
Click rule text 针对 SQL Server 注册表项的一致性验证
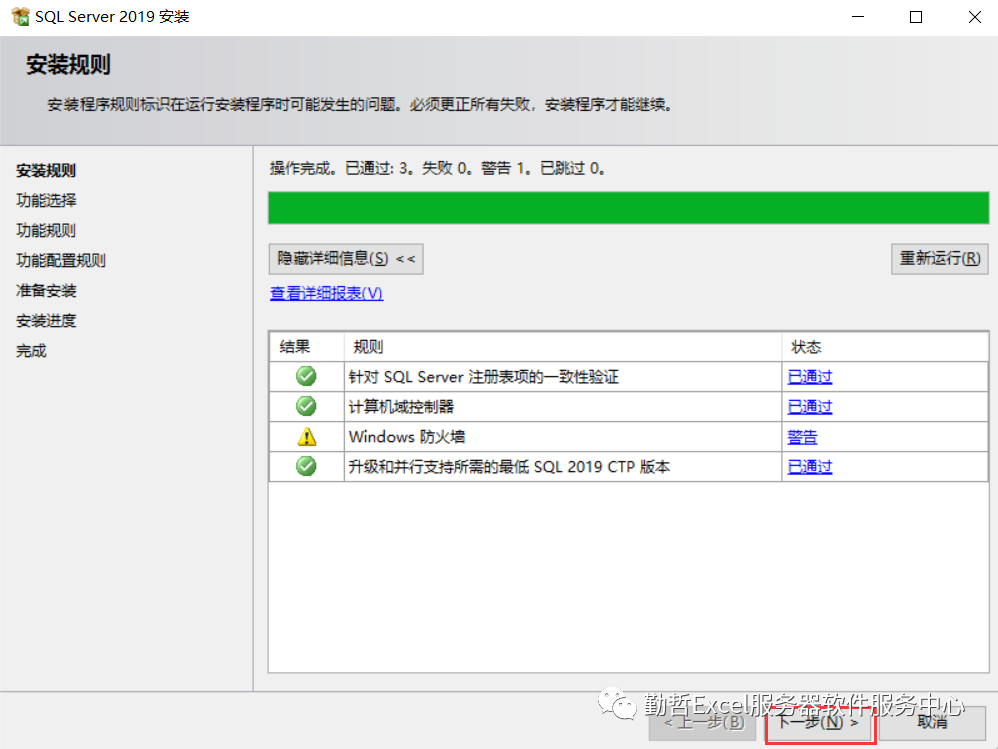[x=484, y=377]
